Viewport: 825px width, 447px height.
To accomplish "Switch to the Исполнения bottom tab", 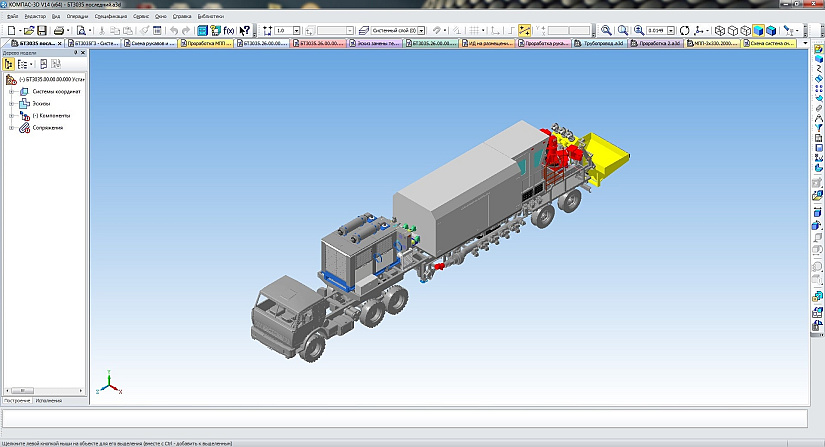I will click(48, 400).
